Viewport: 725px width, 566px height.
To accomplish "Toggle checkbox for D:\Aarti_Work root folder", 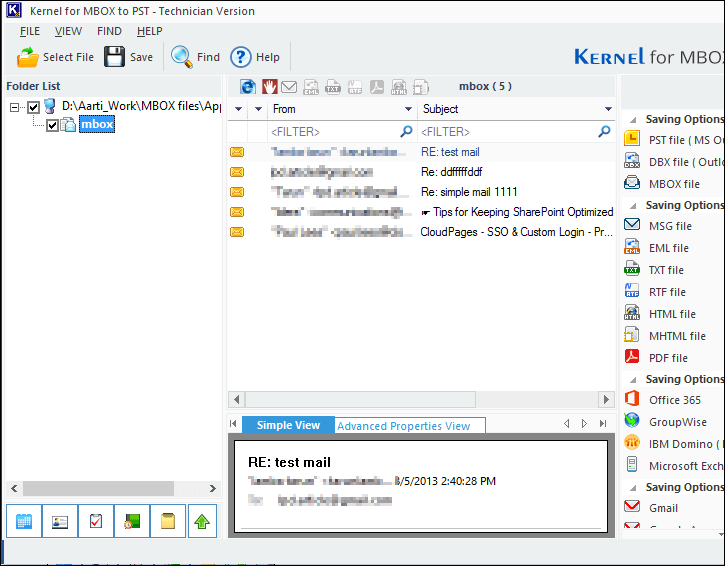I will [33, 107].
